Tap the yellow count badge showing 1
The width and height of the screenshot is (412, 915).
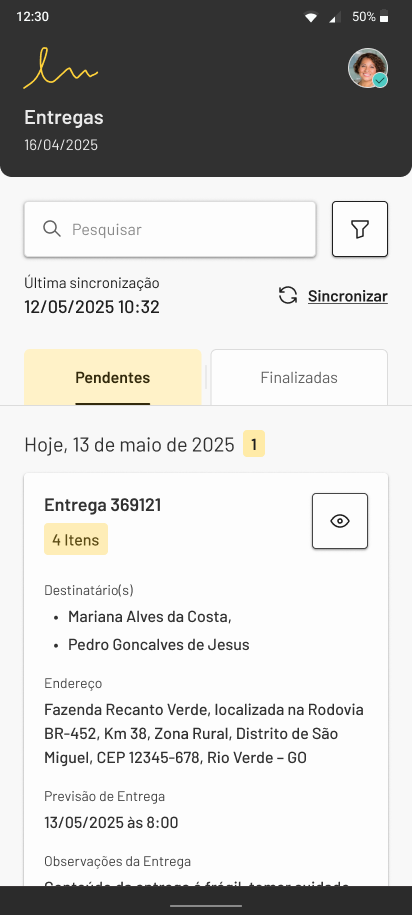(x=254, y=445)
